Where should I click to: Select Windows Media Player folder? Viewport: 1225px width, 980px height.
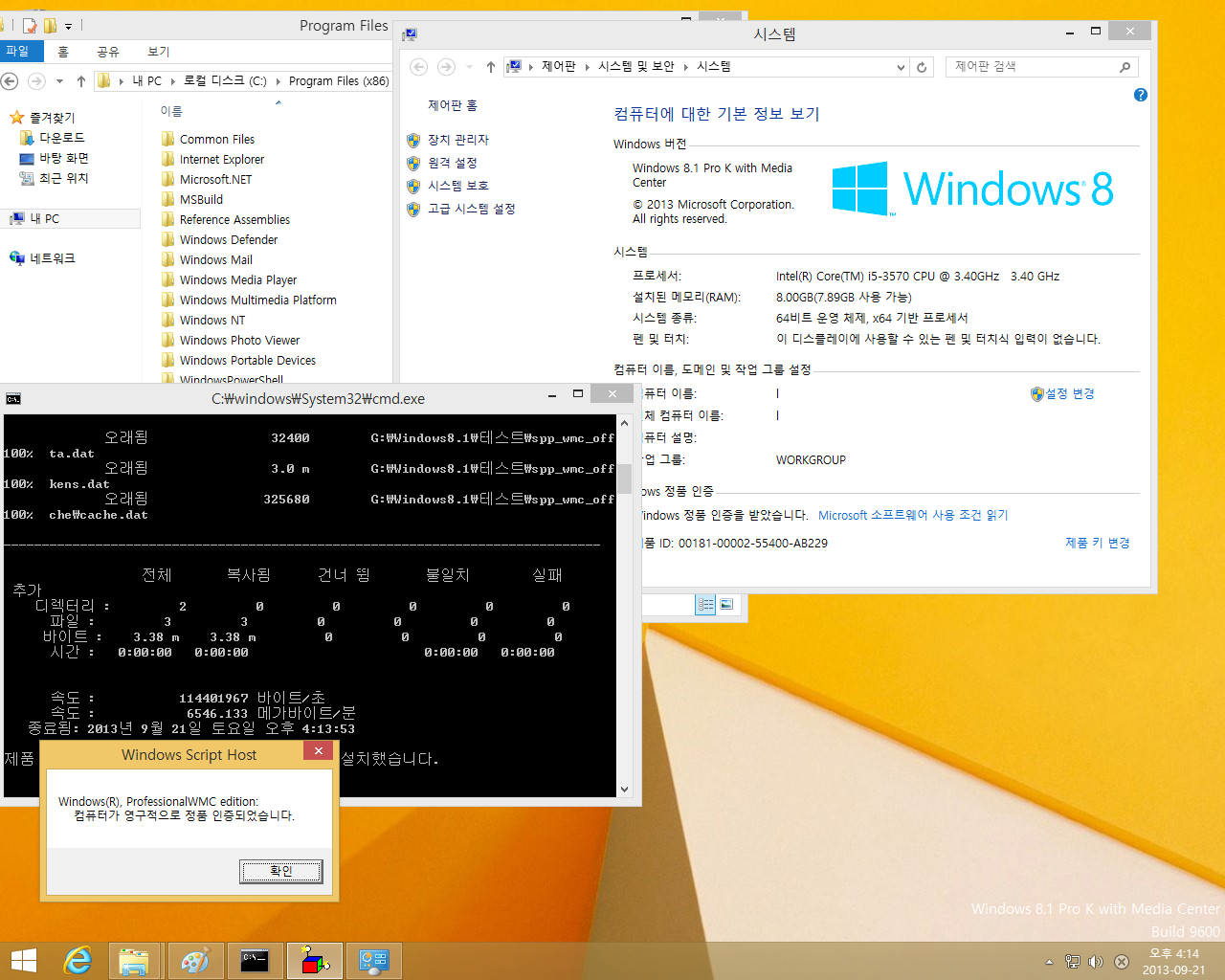point(237,280)
